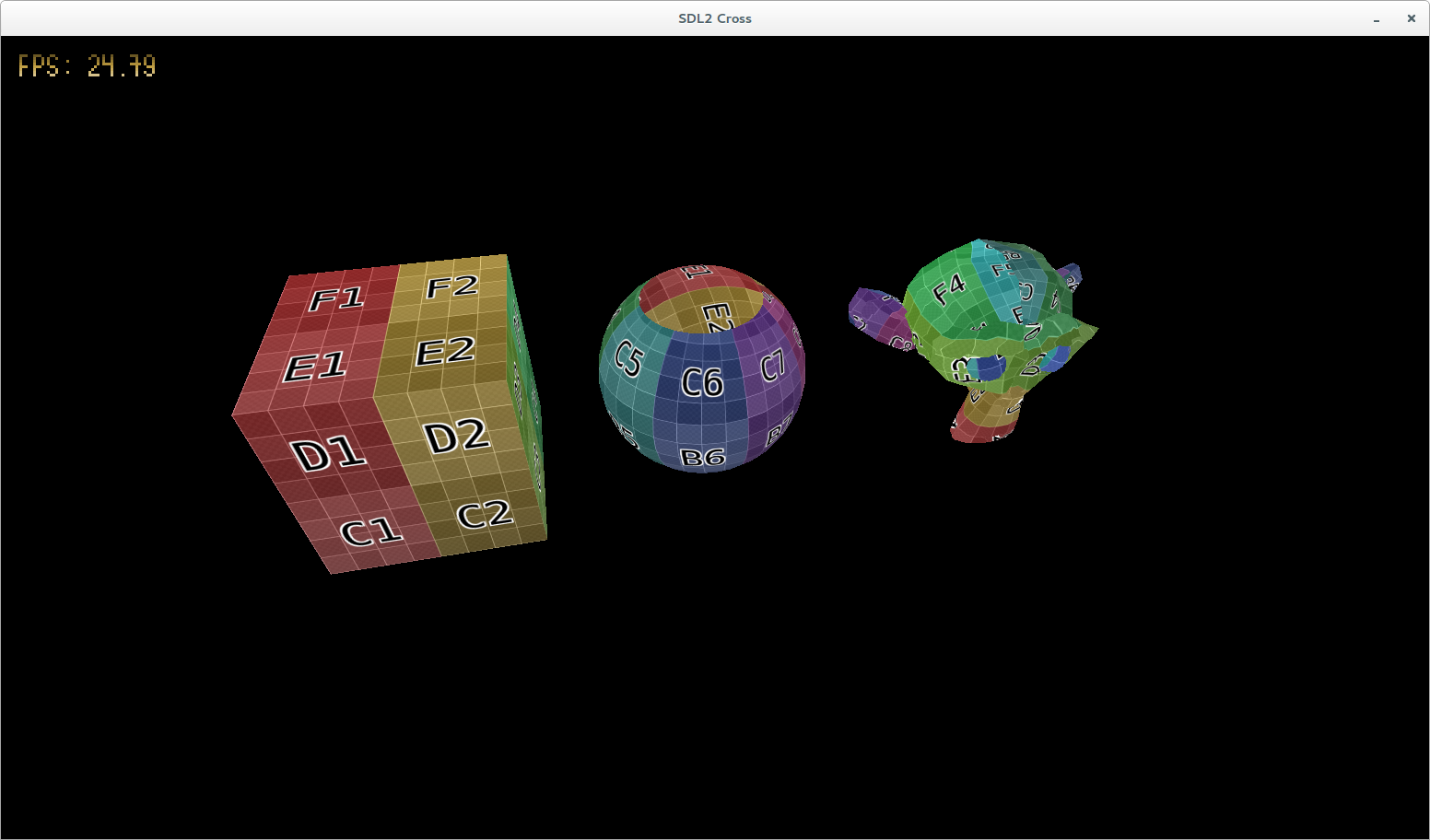Minimize the SDL2 Cross window
This screenshot has height=840, width=1430.
point(1376,18)
